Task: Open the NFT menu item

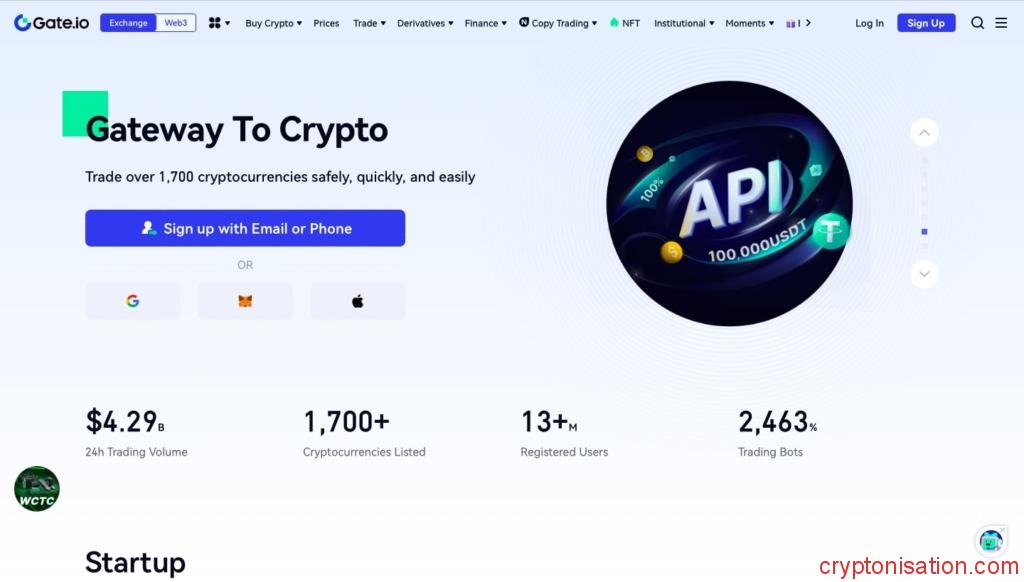Action: pyautogui.click(x=624, y=23)
